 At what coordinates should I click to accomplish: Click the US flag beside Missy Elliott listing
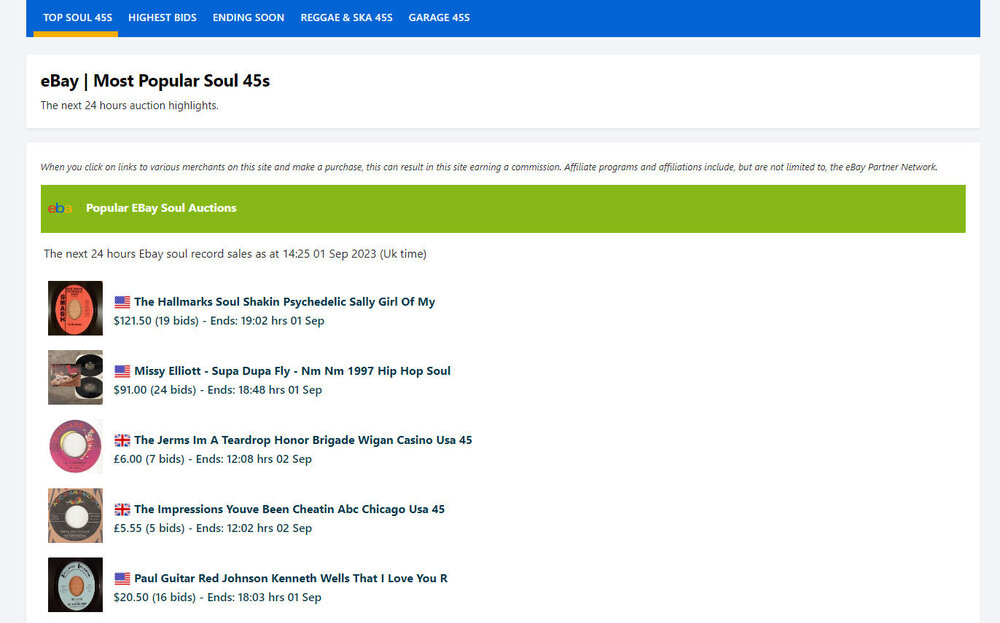pos(122,371)
